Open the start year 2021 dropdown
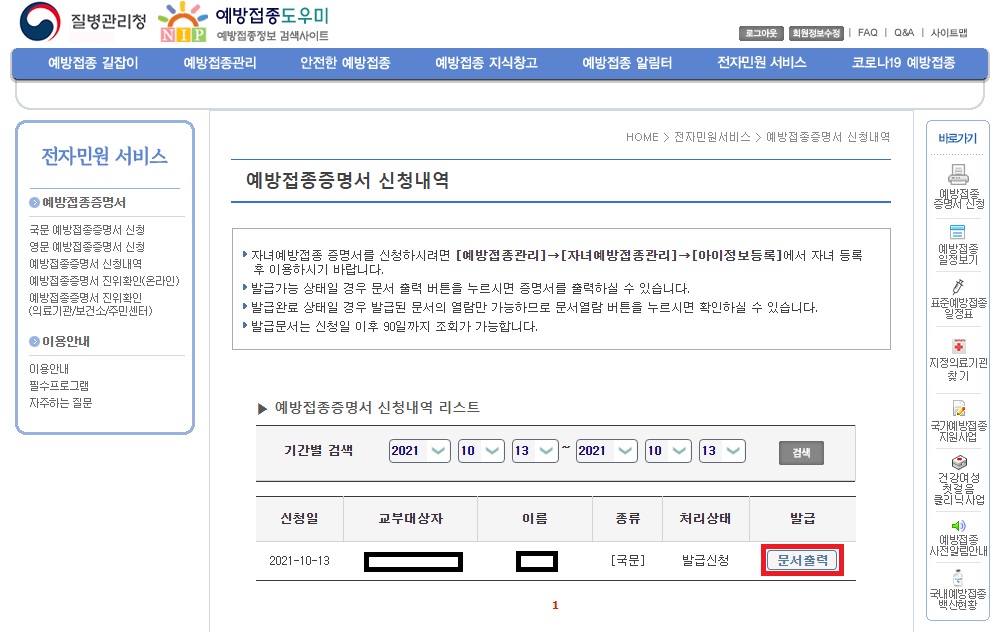This screenshot has width=1004, height=632. click(419, 451)
